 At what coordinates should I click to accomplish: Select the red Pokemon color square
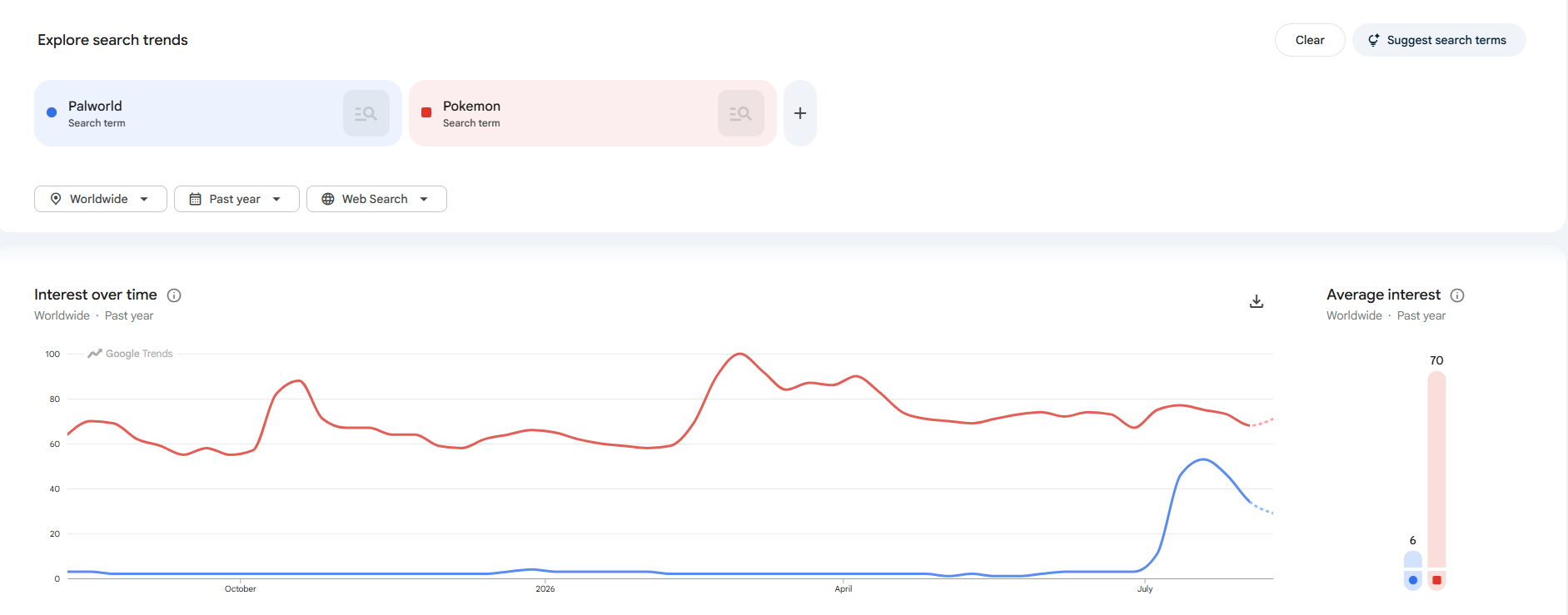426,112
